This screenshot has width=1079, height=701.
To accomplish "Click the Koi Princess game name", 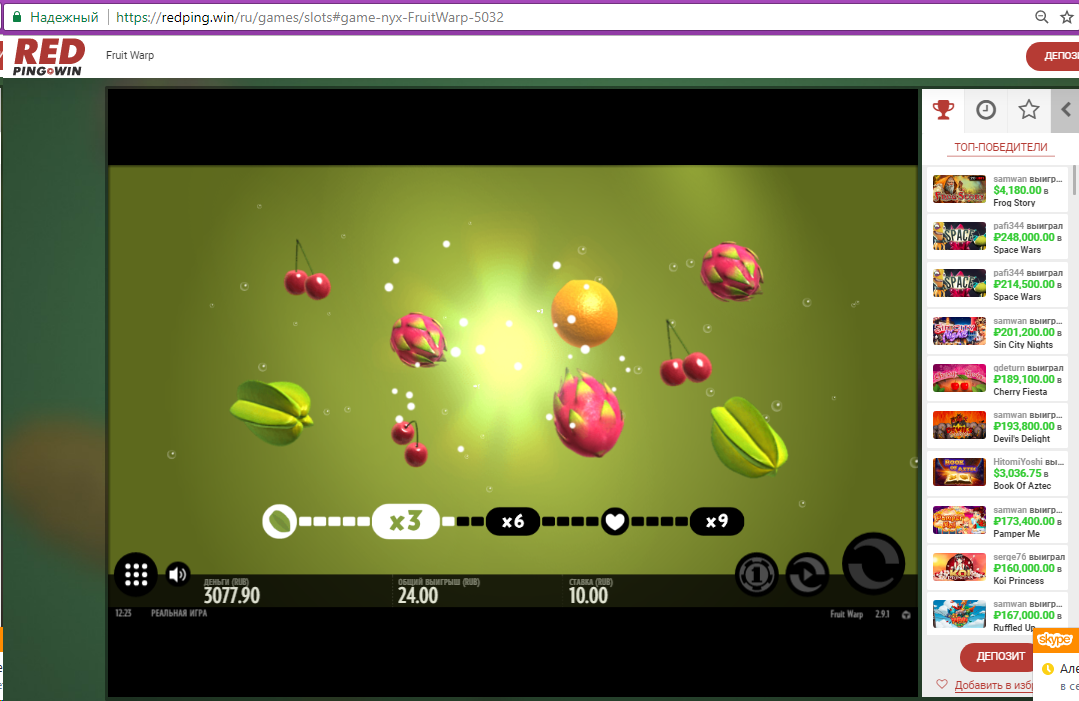I will (x=1018, y=581).
